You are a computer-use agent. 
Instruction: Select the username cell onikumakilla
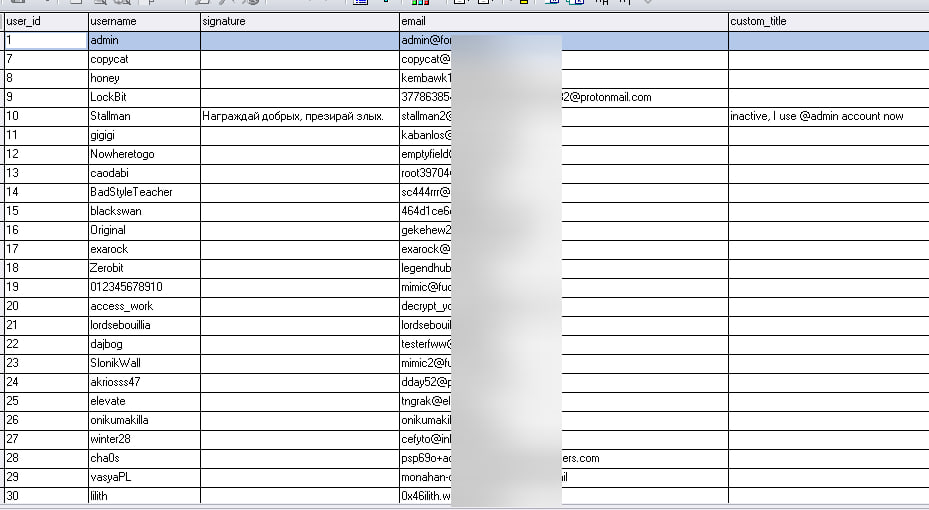point(145,419)
